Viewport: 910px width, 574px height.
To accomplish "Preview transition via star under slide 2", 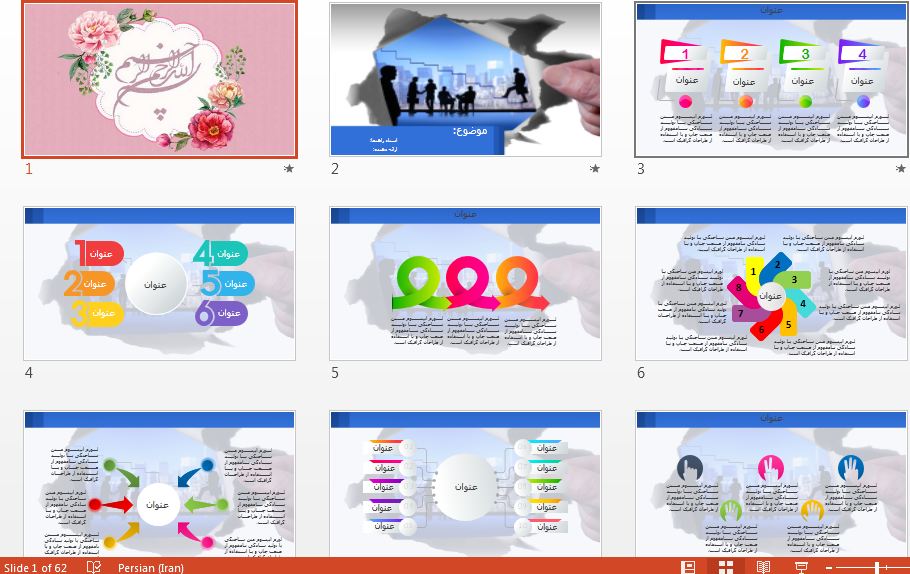I will coord(595,169).
